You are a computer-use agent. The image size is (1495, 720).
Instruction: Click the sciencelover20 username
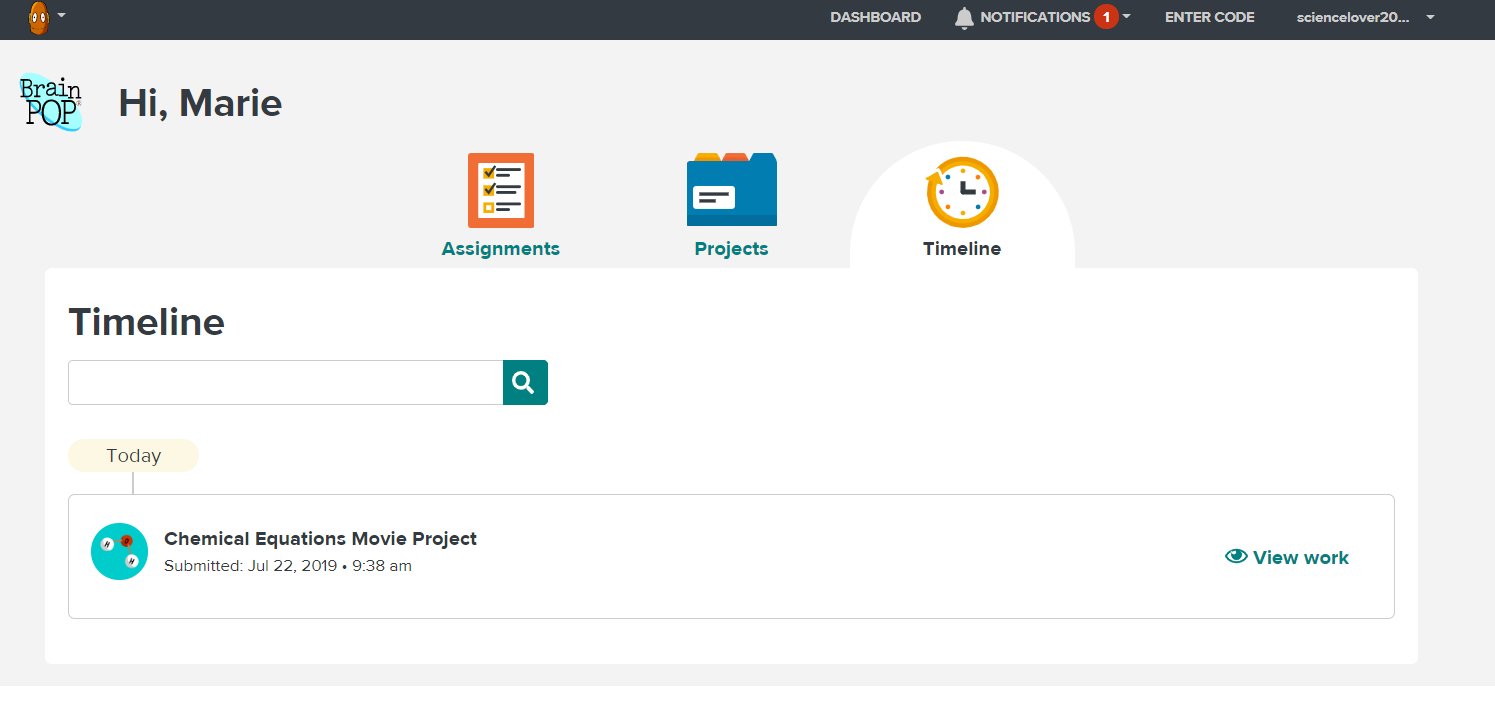coord(1353,17)
